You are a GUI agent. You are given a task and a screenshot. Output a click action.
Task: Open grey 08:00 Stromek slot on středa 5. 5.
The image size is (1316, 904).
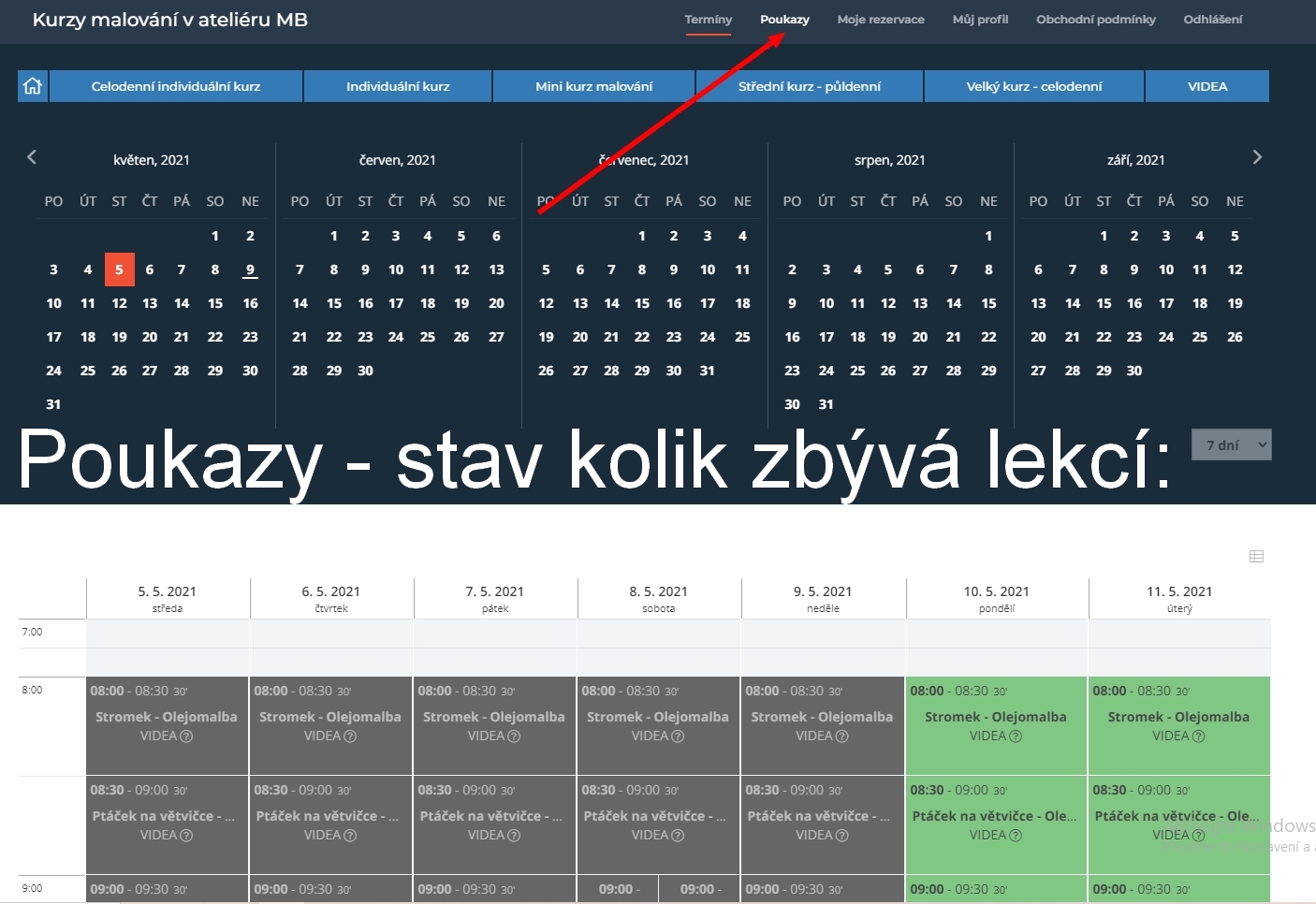pyautogui.click(x=167, y=725)
